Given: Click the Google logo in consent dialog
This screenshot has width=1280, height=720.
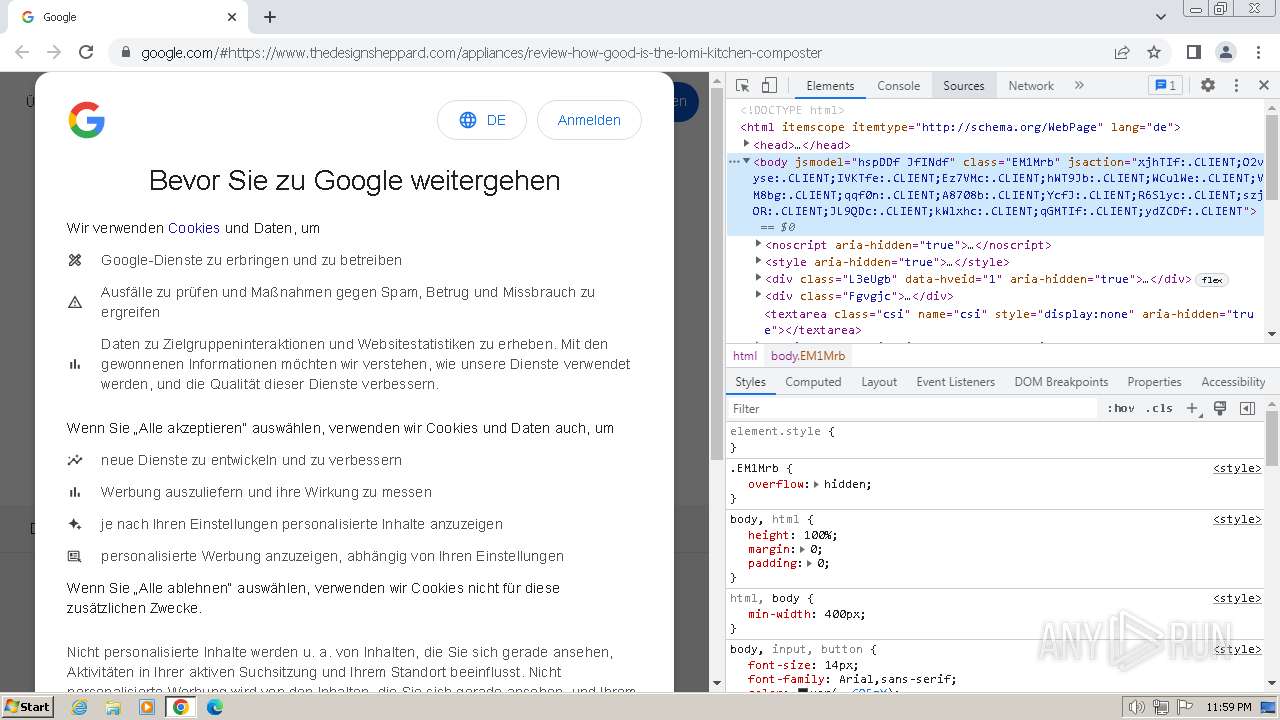Looking at the screenshot, I should (87, 120).
